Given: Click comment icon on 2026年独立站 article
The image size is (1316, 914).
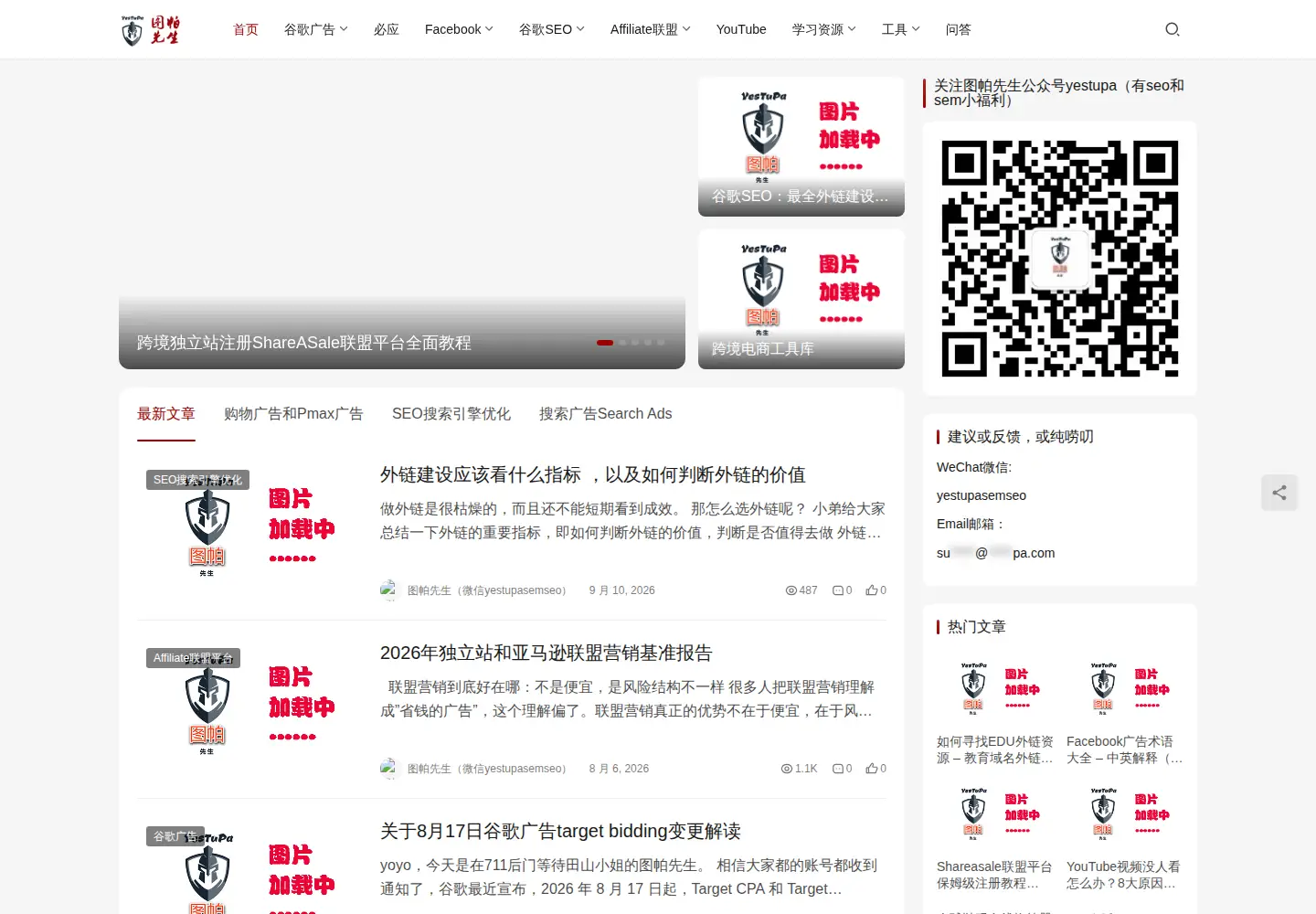Looking at the screenshot, I should (x=838, y=769).
